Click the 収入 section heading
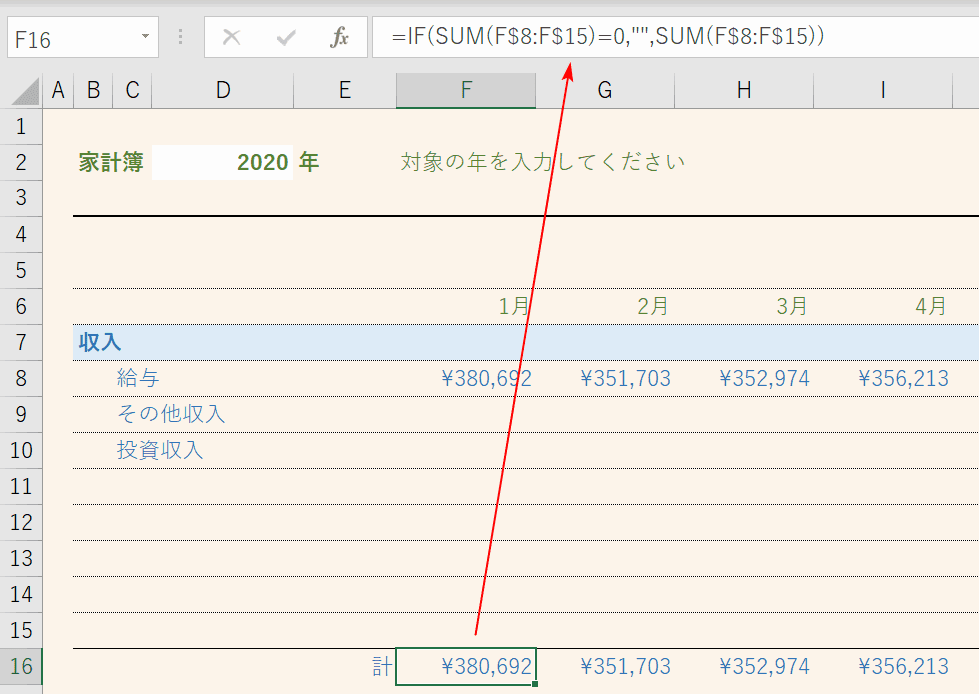 coord(100,343)
